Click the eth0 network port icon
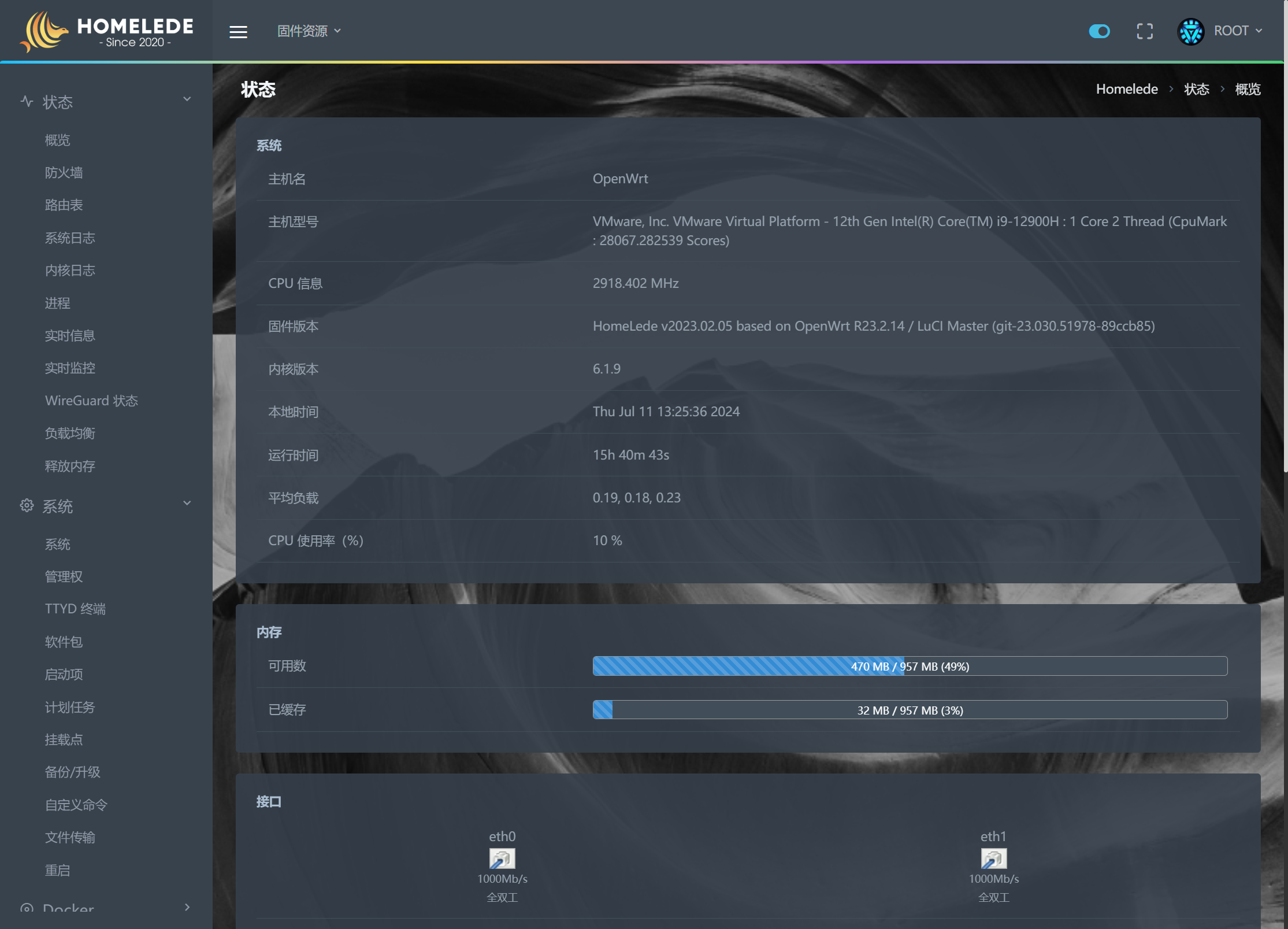This screenshot has width=1288, height=929. pyautogui.click(x=502, y=858)
